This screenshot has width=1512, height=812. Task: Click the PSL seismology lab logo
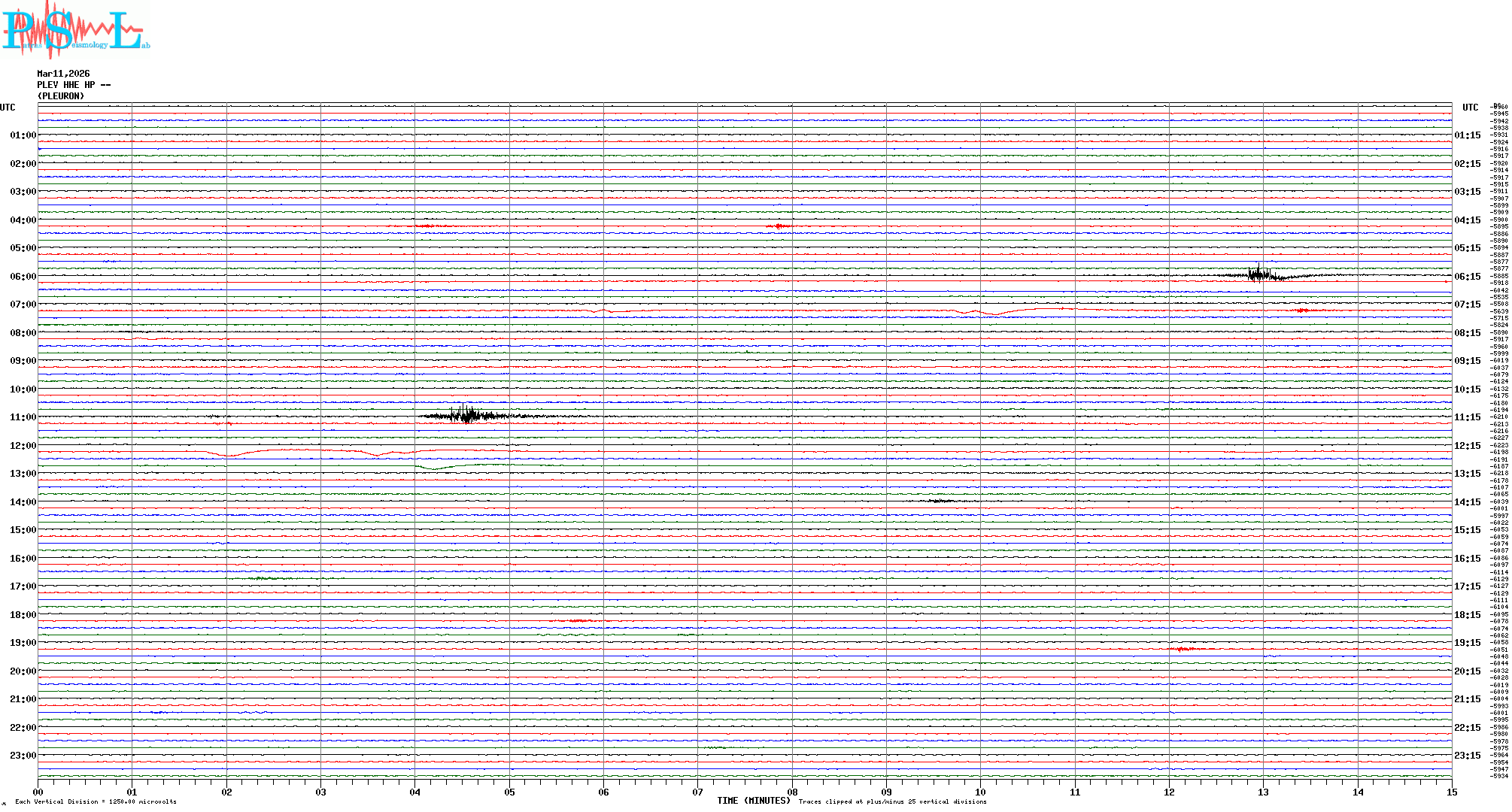(x=75, y=29)
